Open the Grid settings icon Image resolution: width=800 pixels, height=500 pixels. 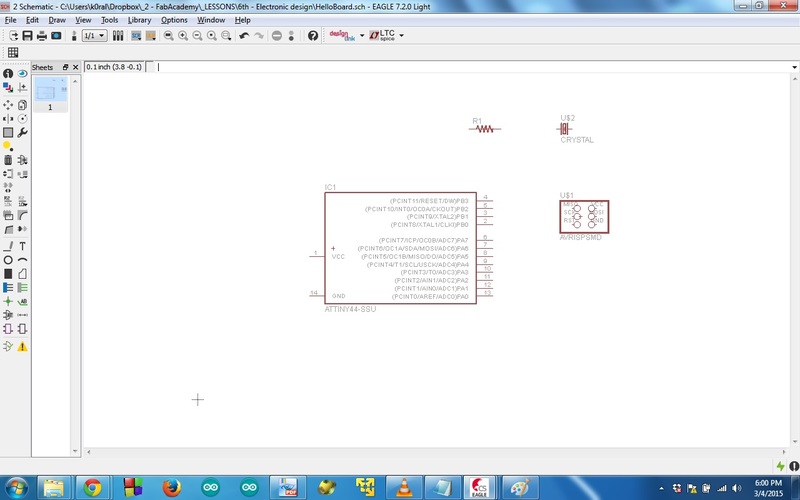13,53
